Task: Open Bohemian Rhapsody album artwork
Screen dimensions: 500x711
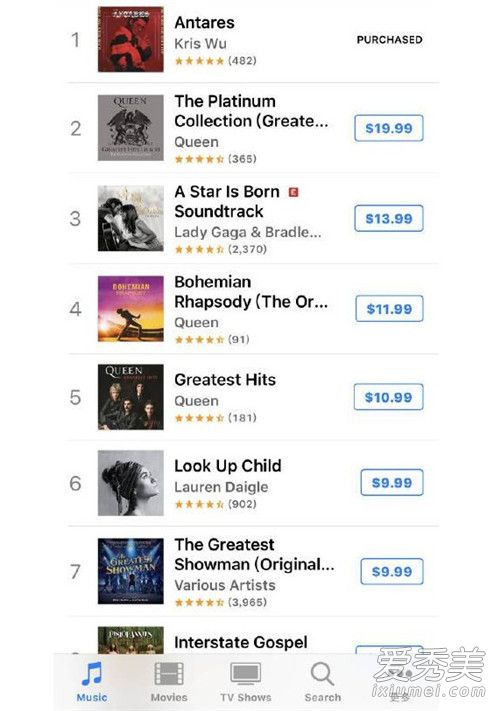Action: pos(131,308)
